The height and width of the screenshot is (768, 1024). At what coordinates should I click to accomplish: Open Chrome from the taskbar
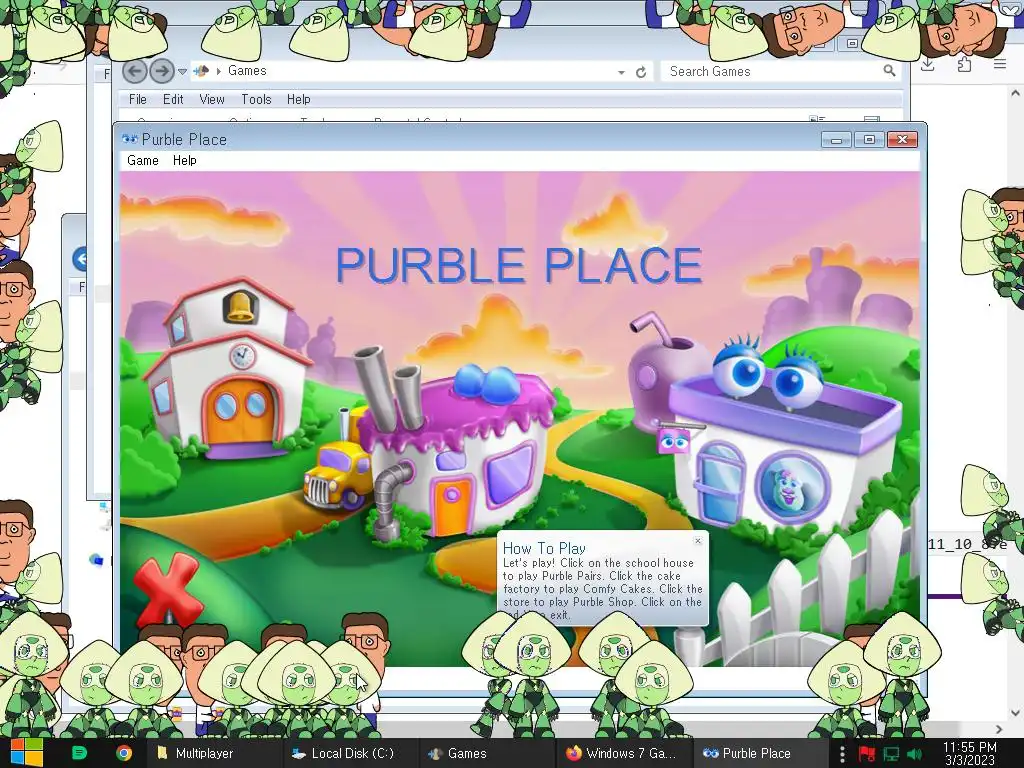[x=123, y=753]
